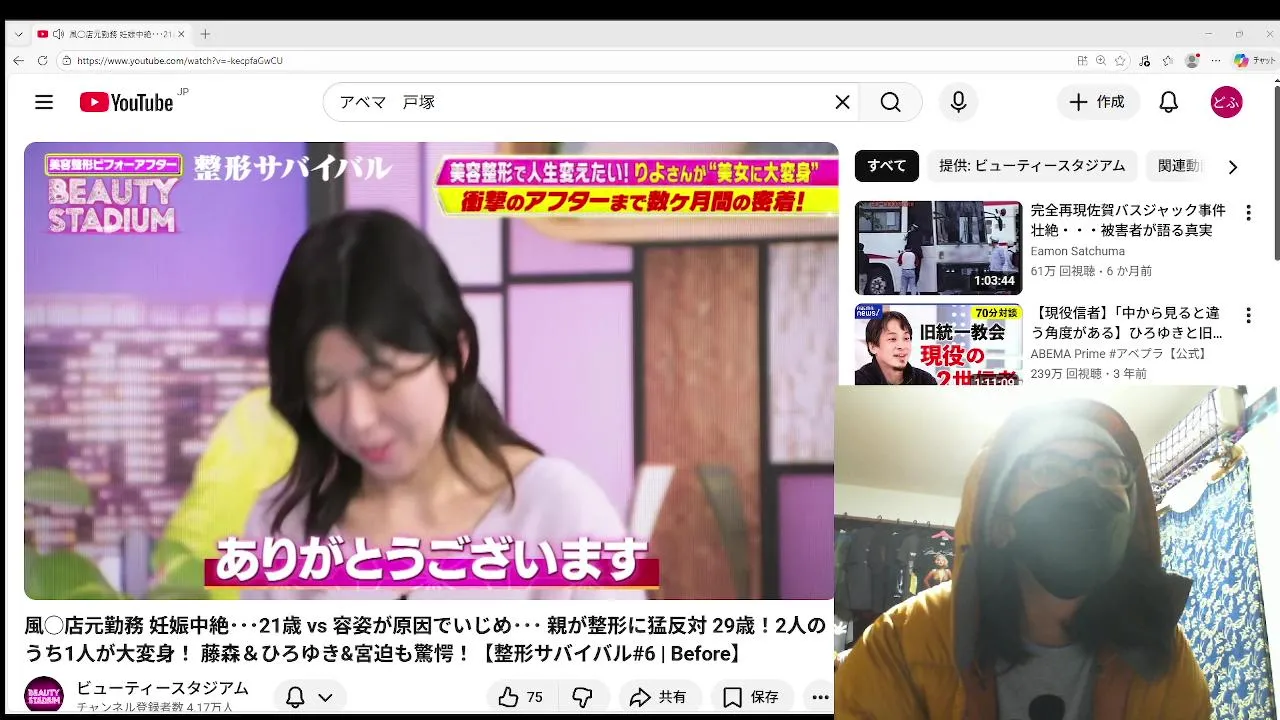Zoom page with address-bar magnifier icon
The width and height of the screenshot is (1280, 720).
click(1101, 61)
